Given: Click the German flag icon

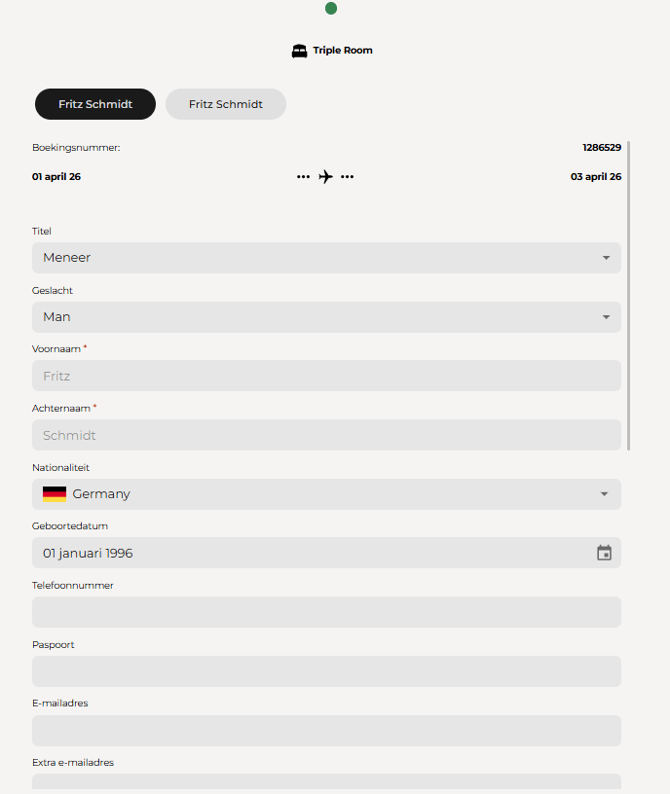Looking at the screenshot, I should pos(55,494).
